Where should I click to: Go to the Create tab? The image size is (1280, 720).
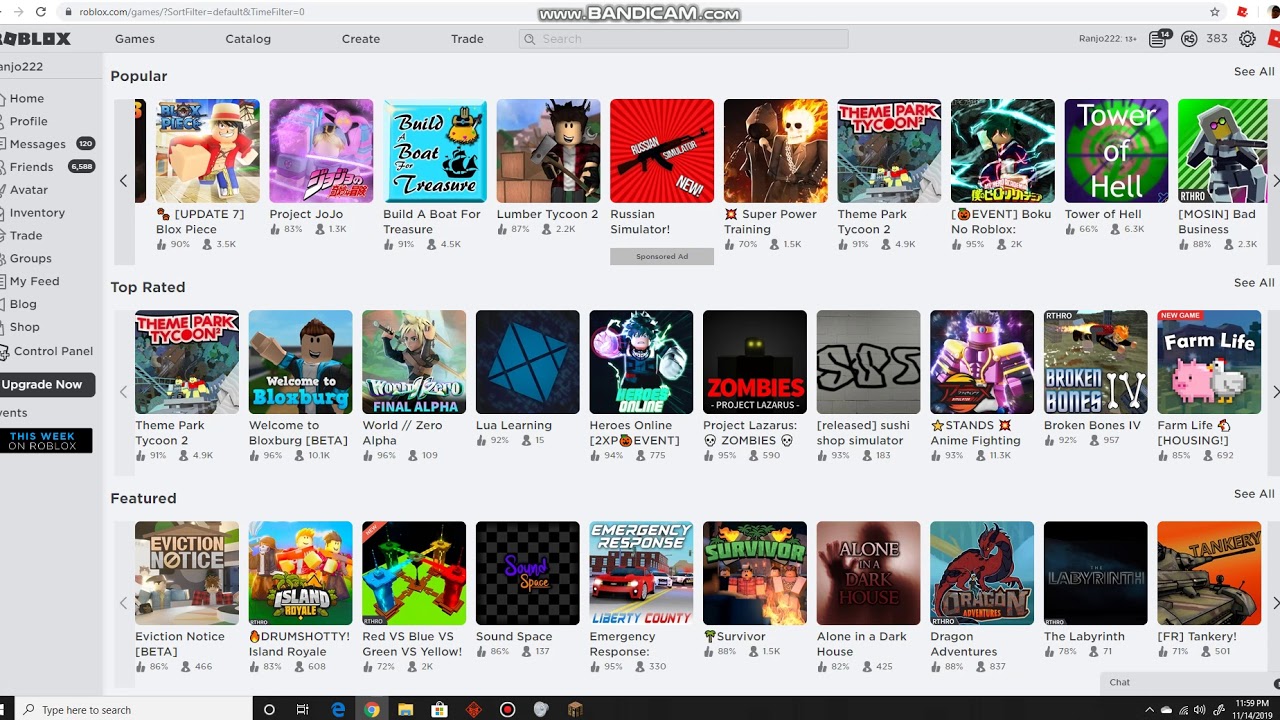pos(361,39)
